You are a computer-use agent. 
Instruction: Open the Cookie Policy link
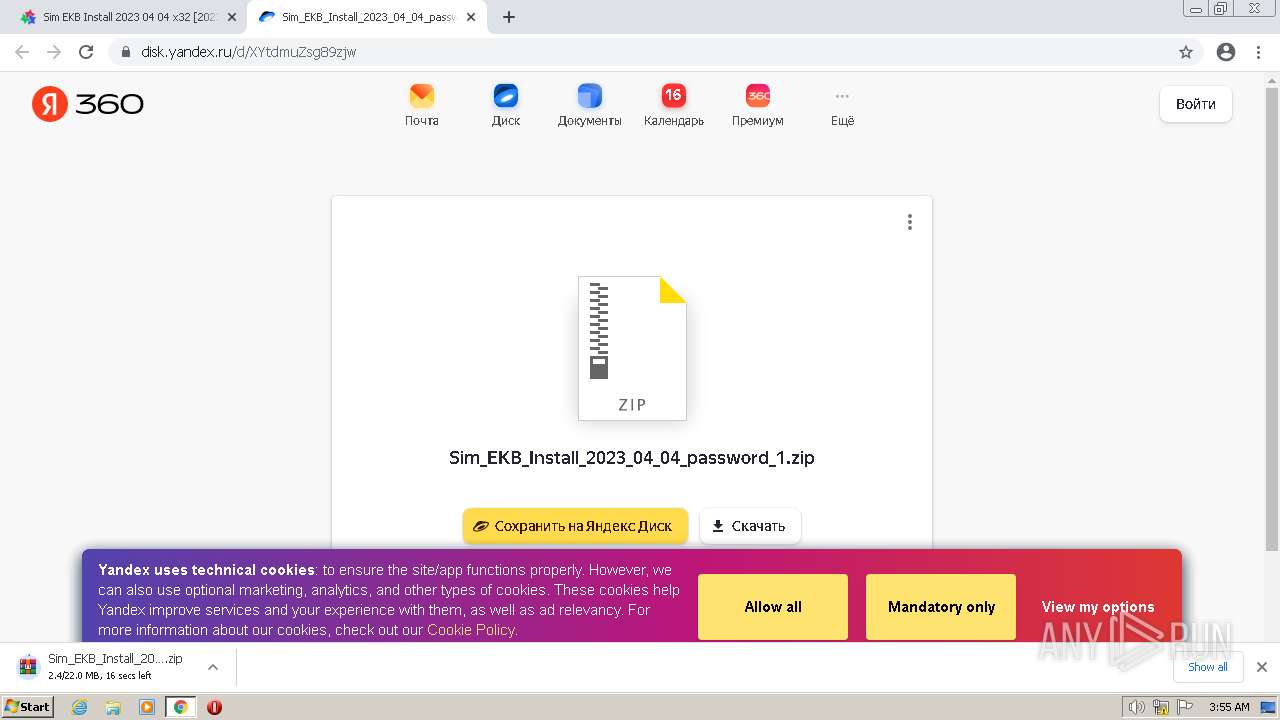tap(470, 630)
